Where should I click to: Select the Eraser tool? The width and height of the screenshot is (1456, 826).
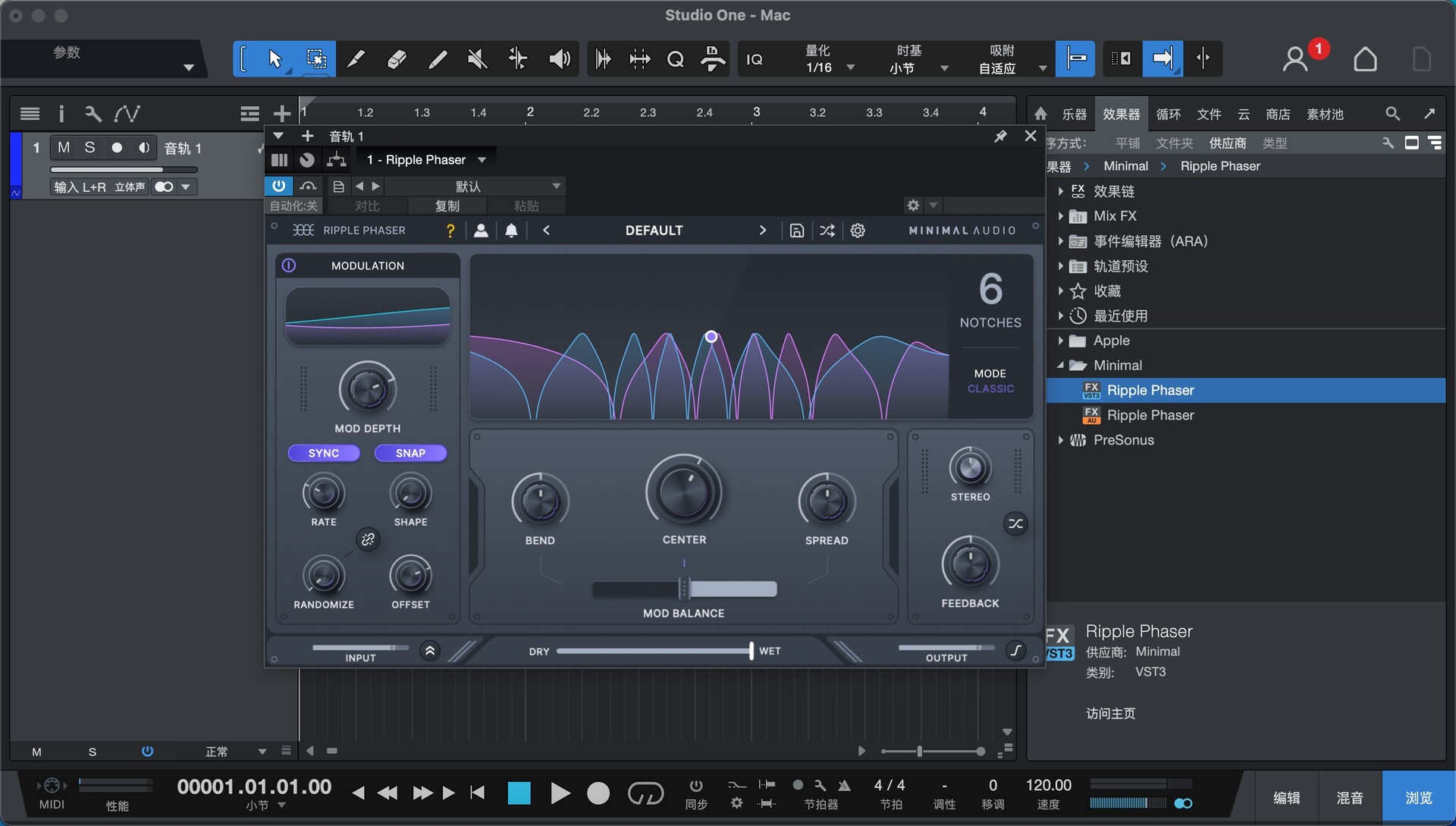397,59
